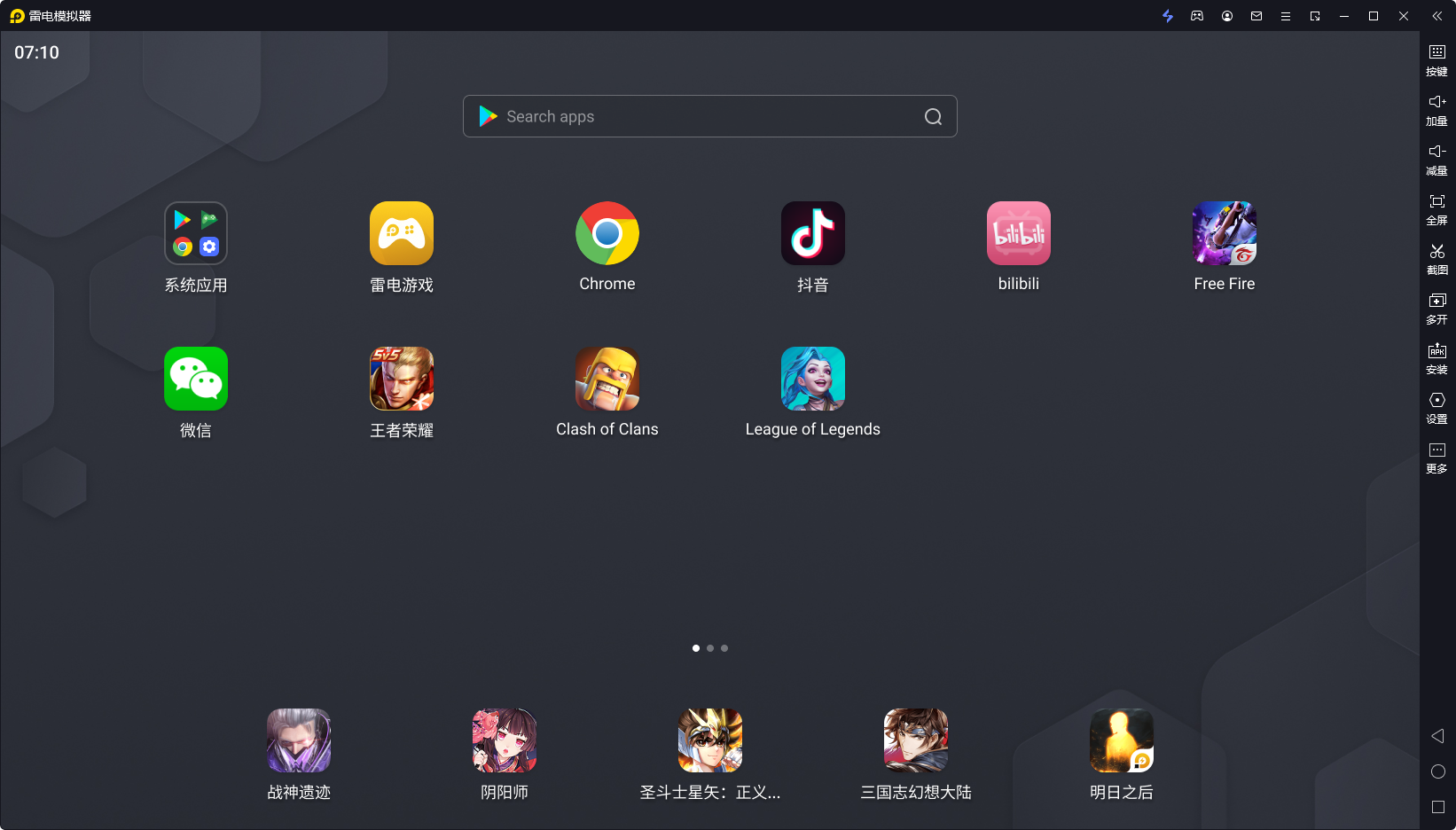Image resolution: width=1456 pixels, height=830 pixels.
Task: Launch Free Fire game
Action: [x=1225, y=233]
